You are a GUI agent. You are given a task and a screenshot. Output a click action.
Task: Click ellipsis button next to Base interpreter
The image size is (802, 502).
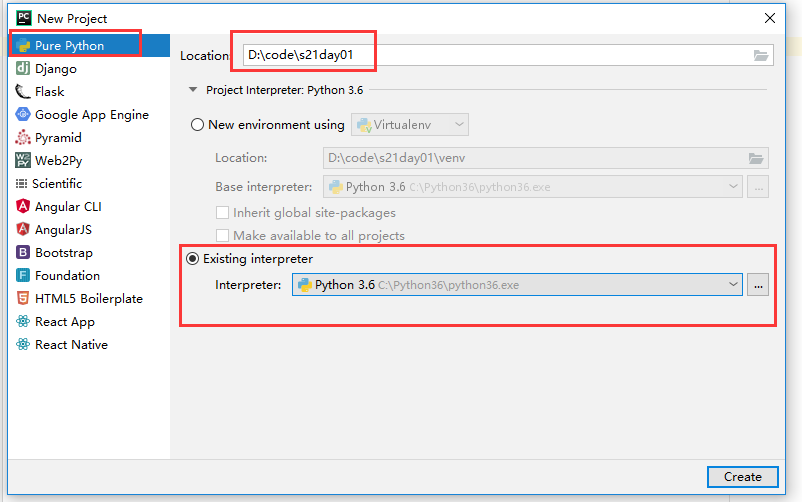758,187
